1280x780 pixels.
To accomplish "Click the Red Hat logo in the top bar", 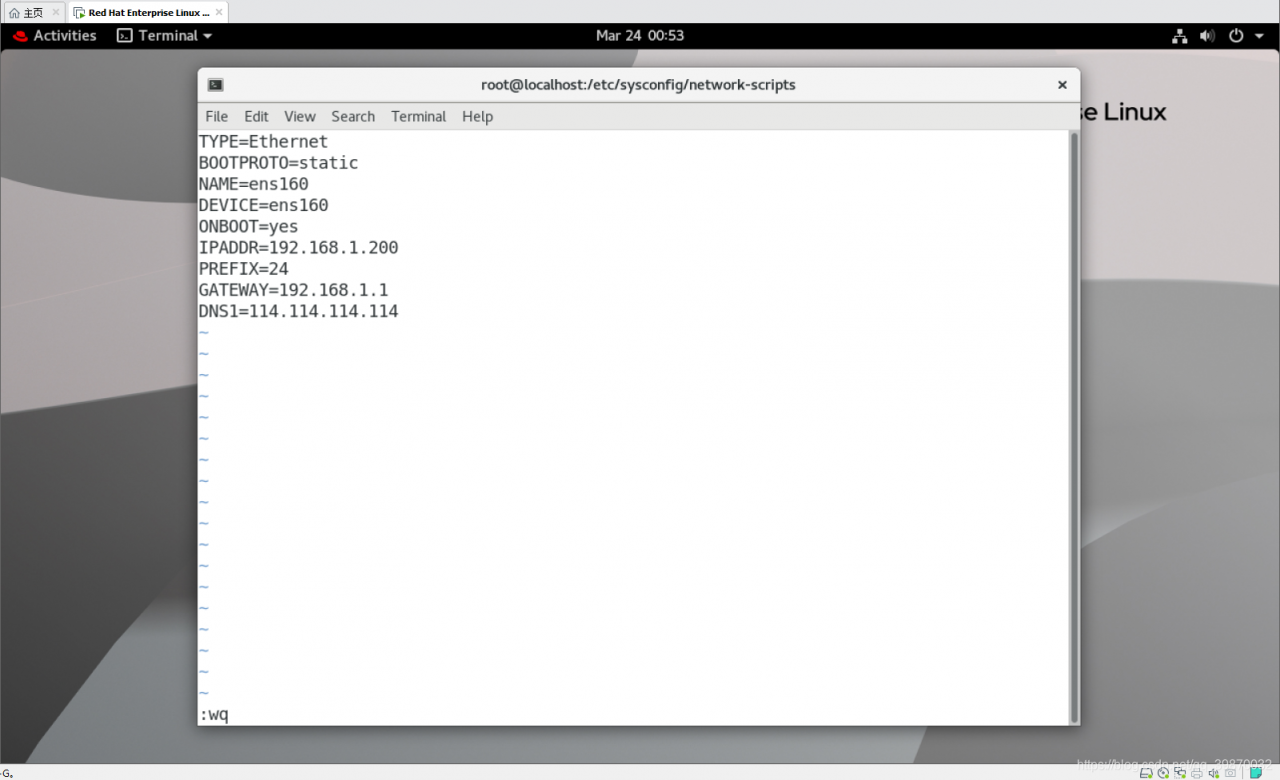I will coord(20,36).
